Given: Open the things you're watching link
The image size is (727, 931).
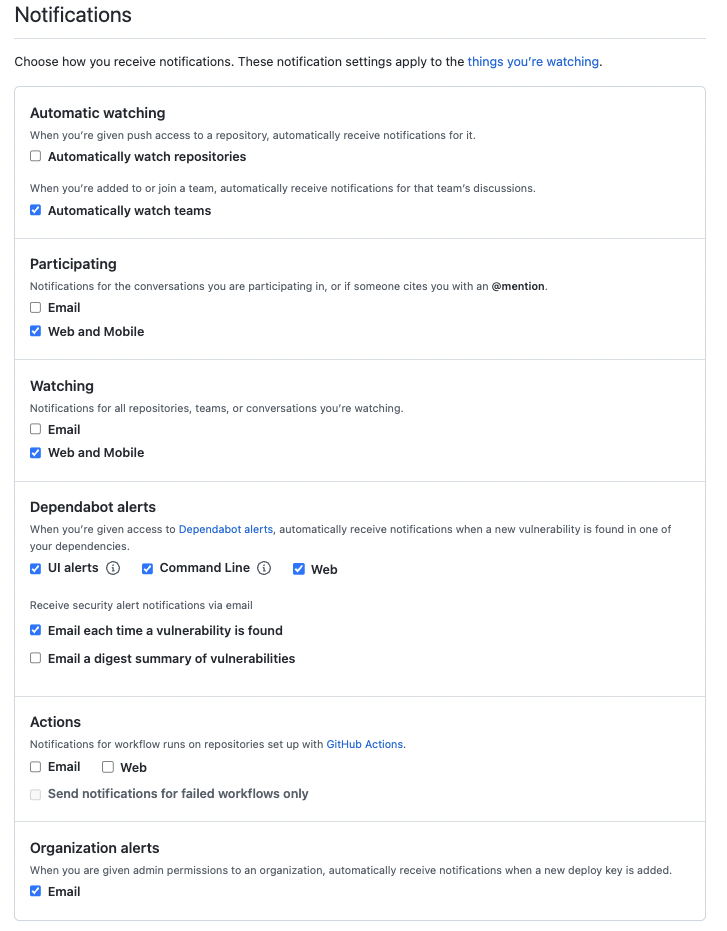Looking at the screenshot, I should point(532,61).
